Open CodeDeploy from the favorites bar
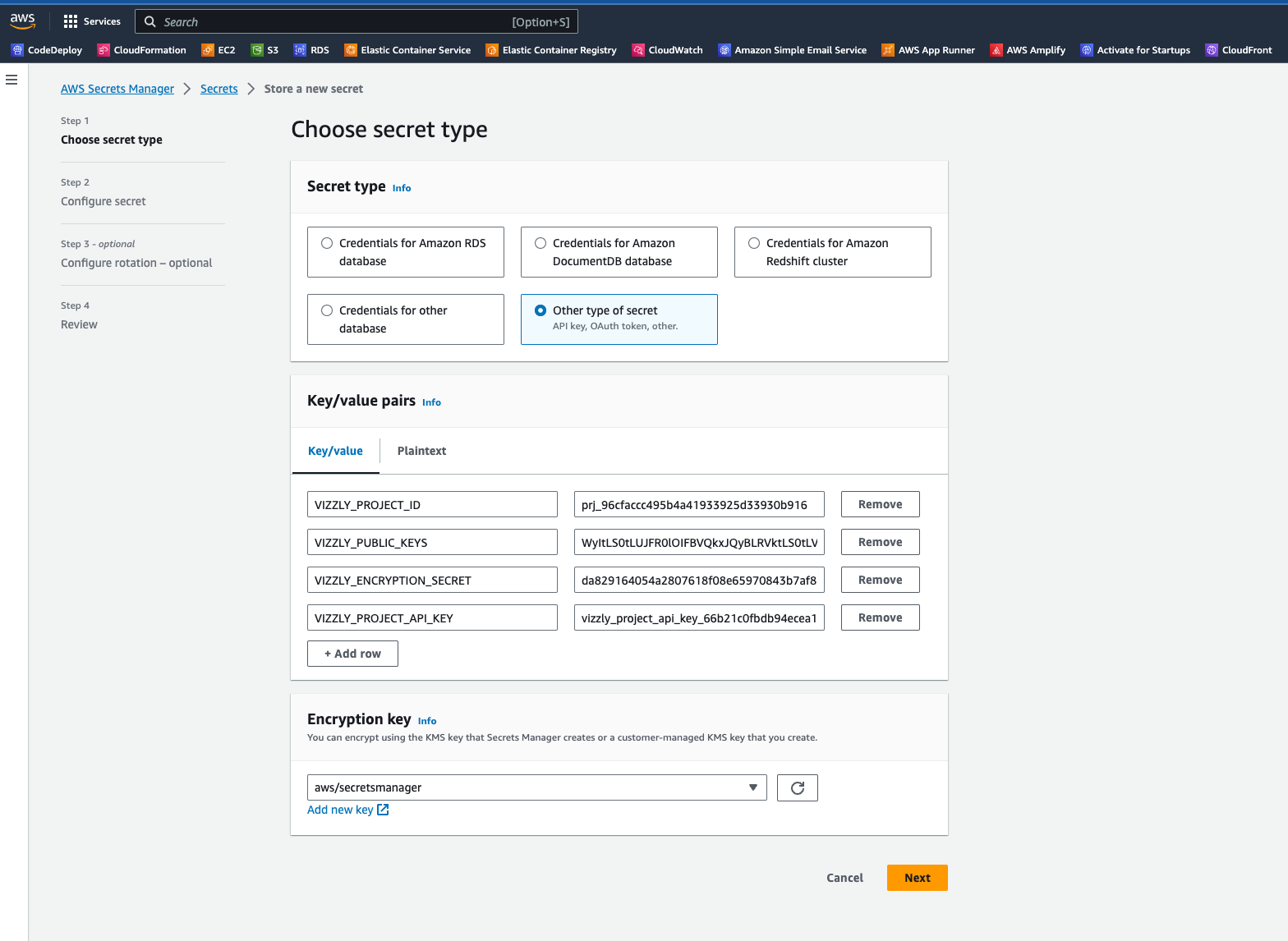The width and height of the screenshot is (1288, 941). pyautogui.click(x=47, y=50)
